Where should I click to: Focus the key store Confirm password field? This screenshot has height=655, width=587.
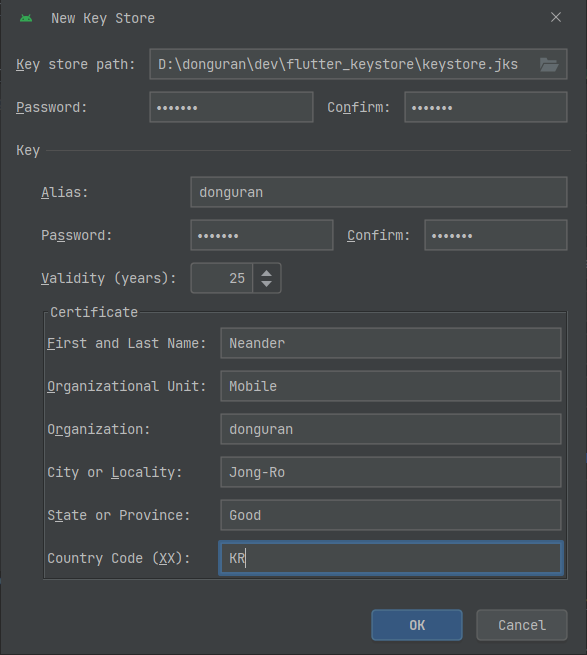[486, 107]
